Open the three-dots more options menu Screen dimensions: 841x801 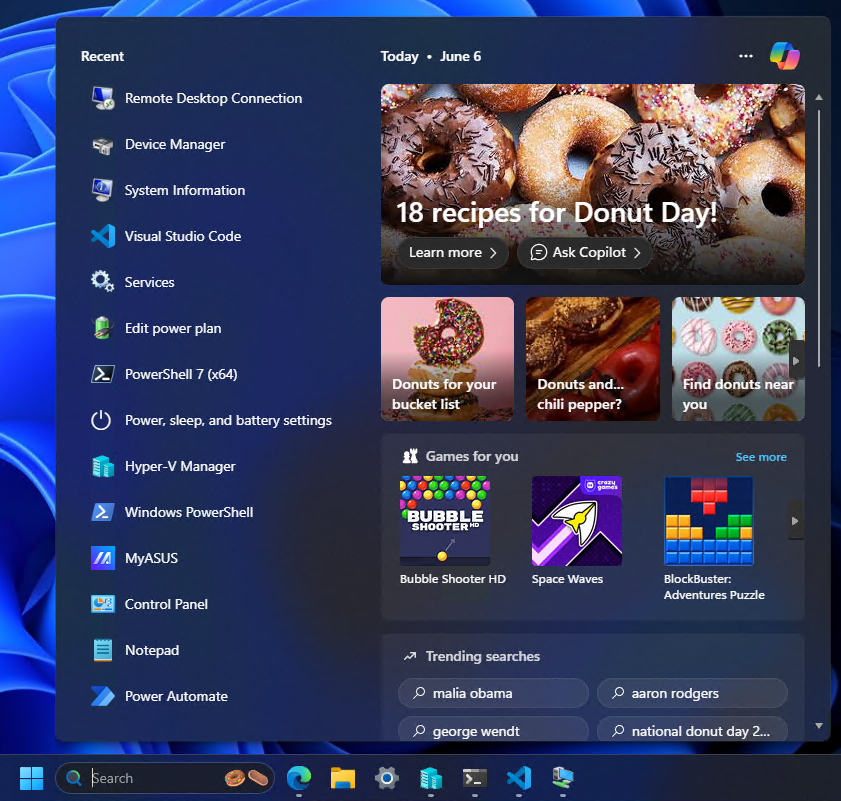click(x=745, y=56)
